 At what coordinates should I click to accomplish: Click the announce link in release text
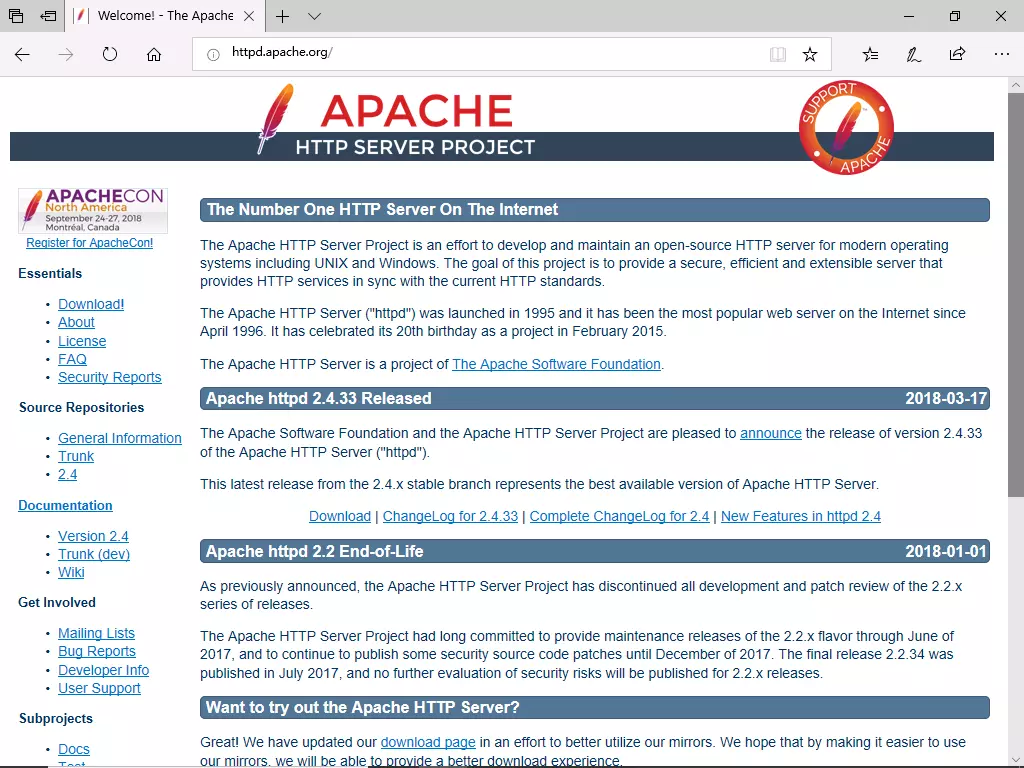[771, 434]
